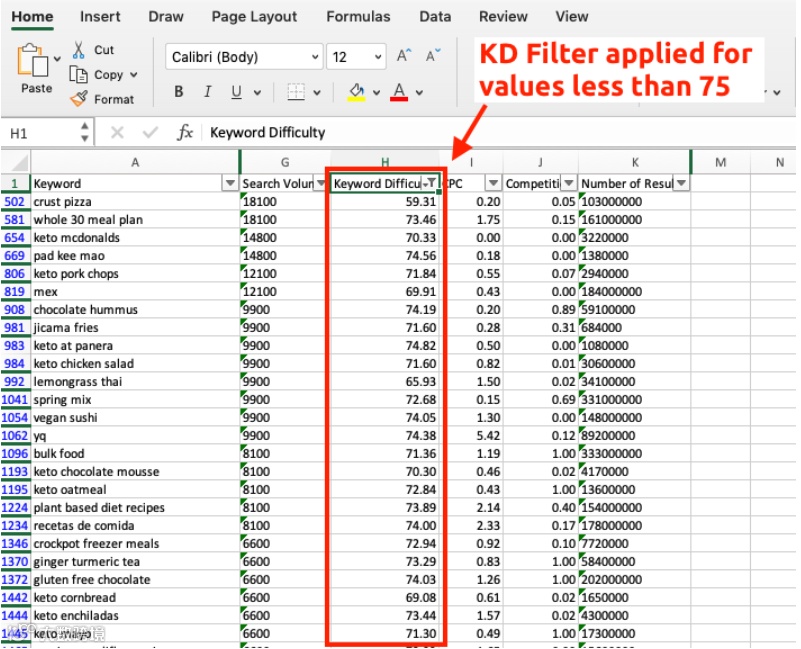Click the fx insert function icon
This screenshot has height=649, width=801.
pos(185,132)
